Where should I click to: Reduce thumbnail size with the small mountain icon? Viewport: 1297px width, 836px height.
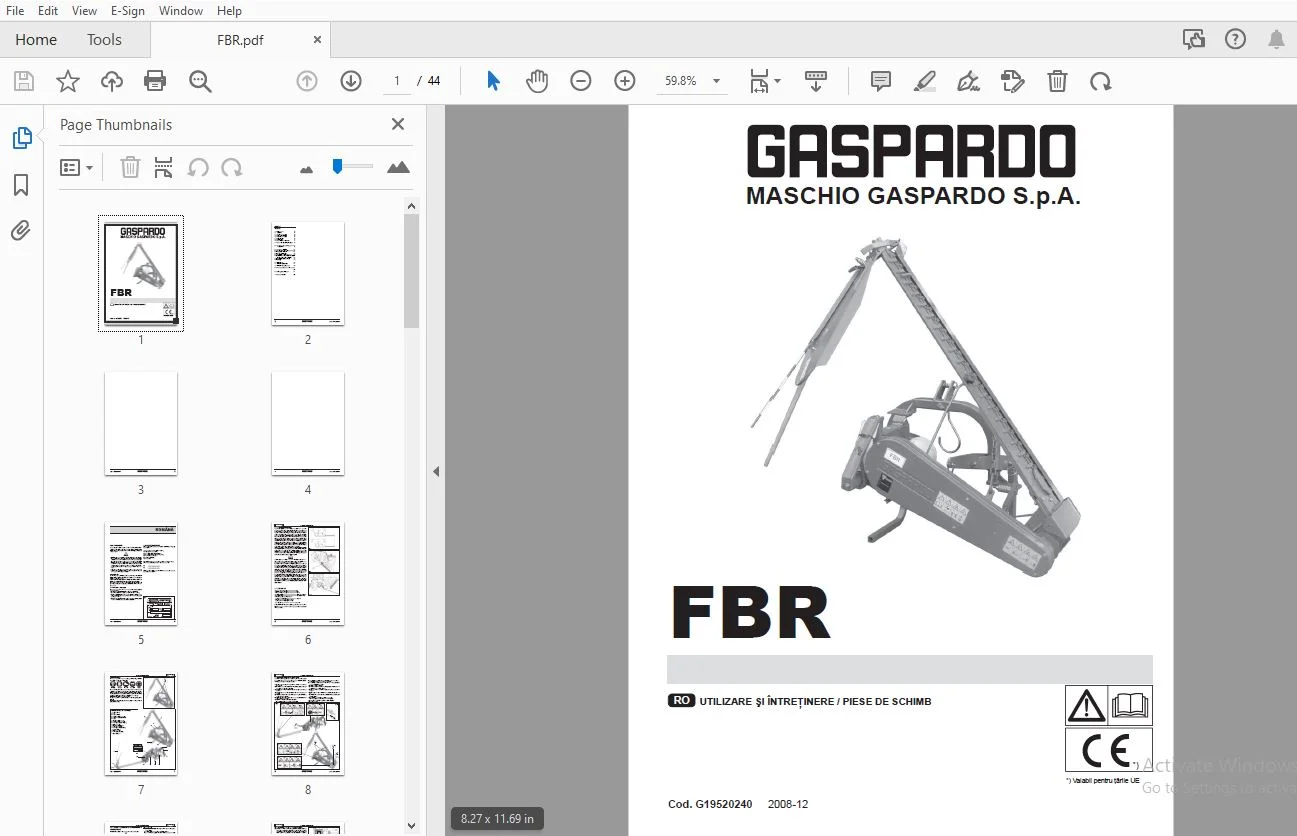coord(307,169)
